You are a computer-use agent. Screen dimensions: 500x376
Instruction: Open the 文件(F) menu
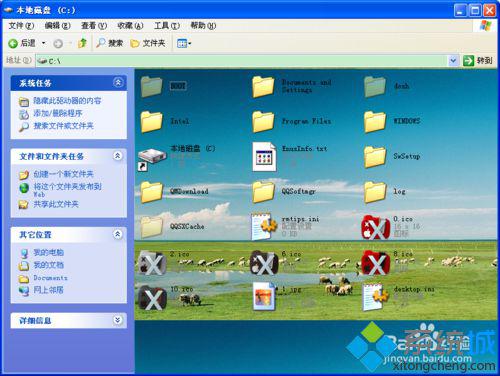21,26
